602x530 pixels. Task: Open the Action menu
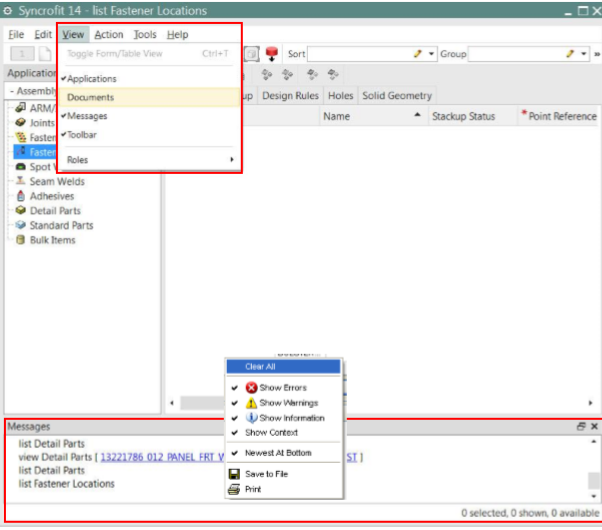(109, 35)
